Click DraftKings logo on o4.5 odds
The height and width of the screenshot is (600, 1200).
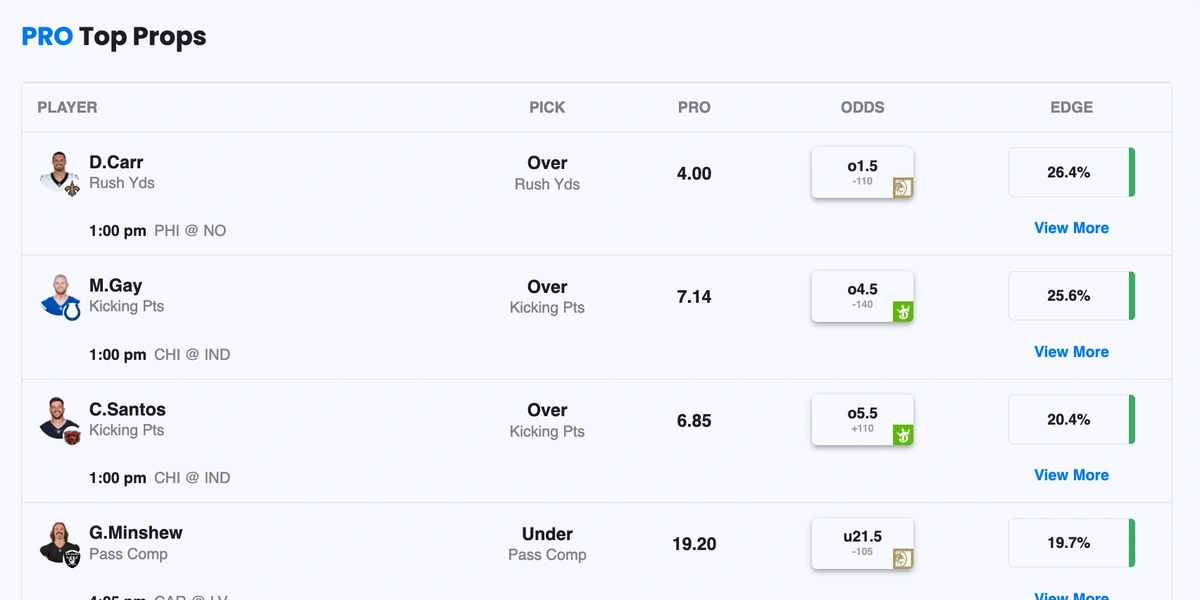coord(903,311)
